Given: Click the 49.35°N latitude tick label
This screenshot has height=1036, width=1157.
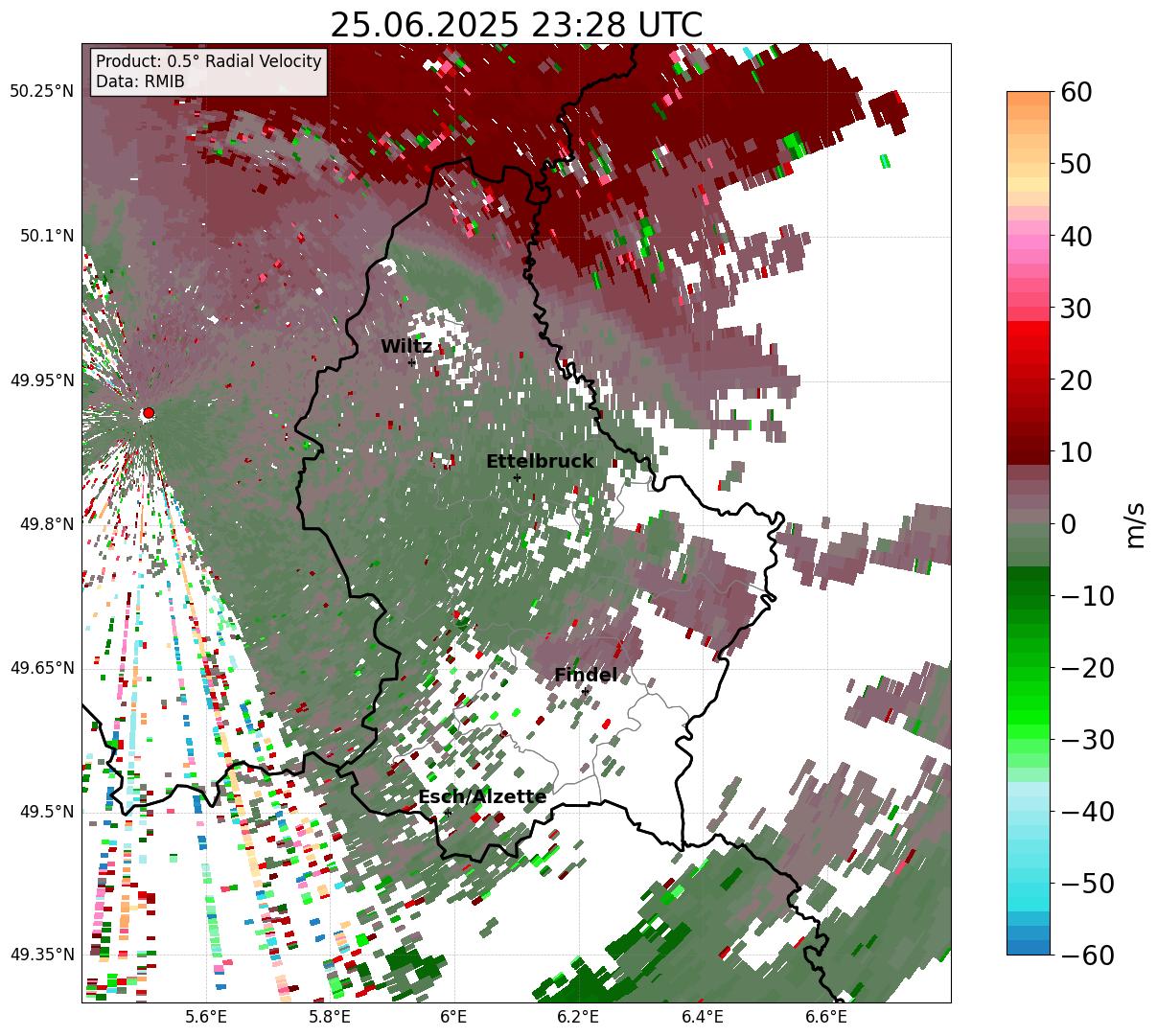Looking at the screenshot, I should pyautogui.click(x=41, y=955).
